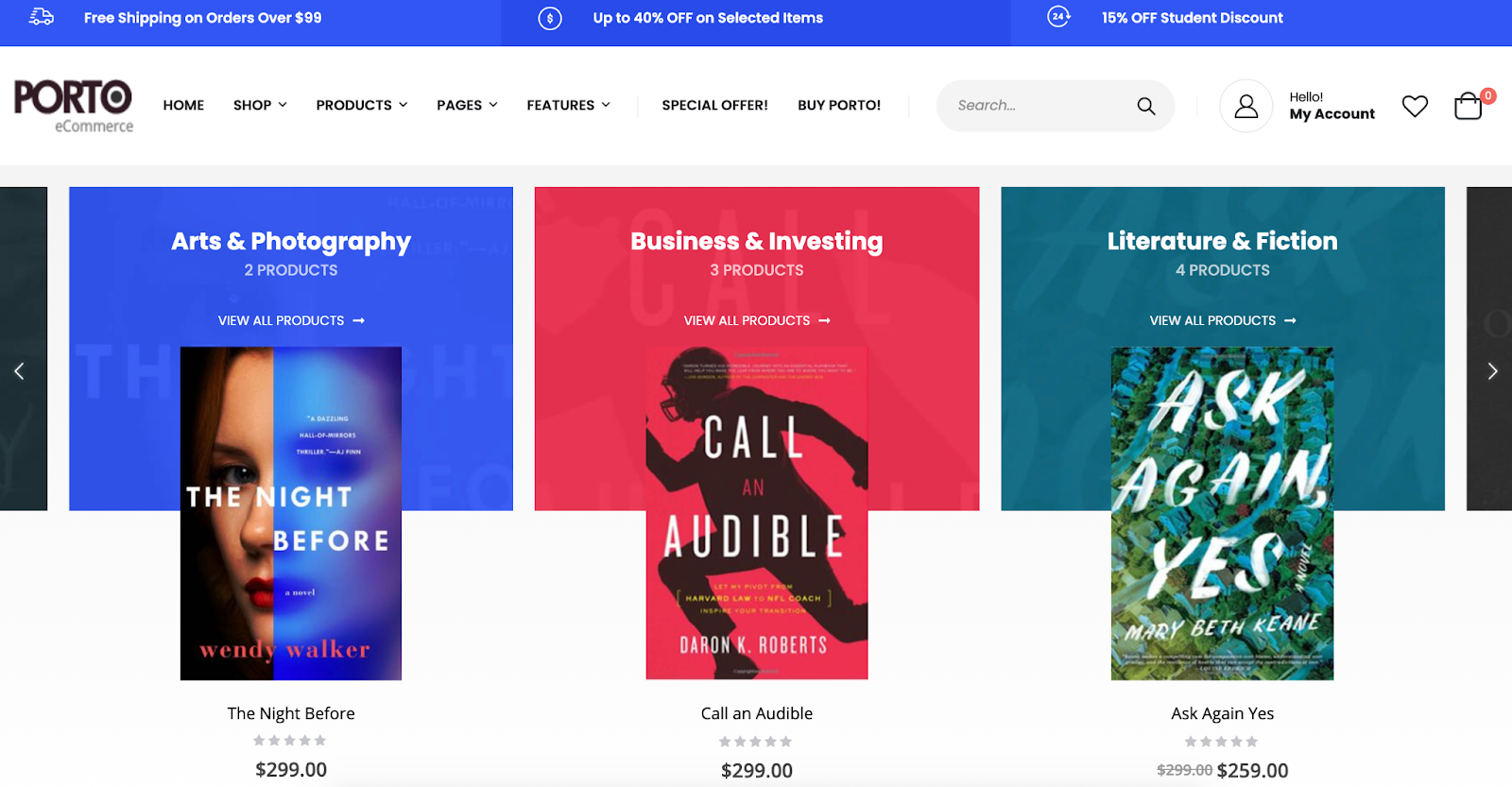Click the dollar discount icon in top bar
1512x787 pixels.
pos(550,18)
